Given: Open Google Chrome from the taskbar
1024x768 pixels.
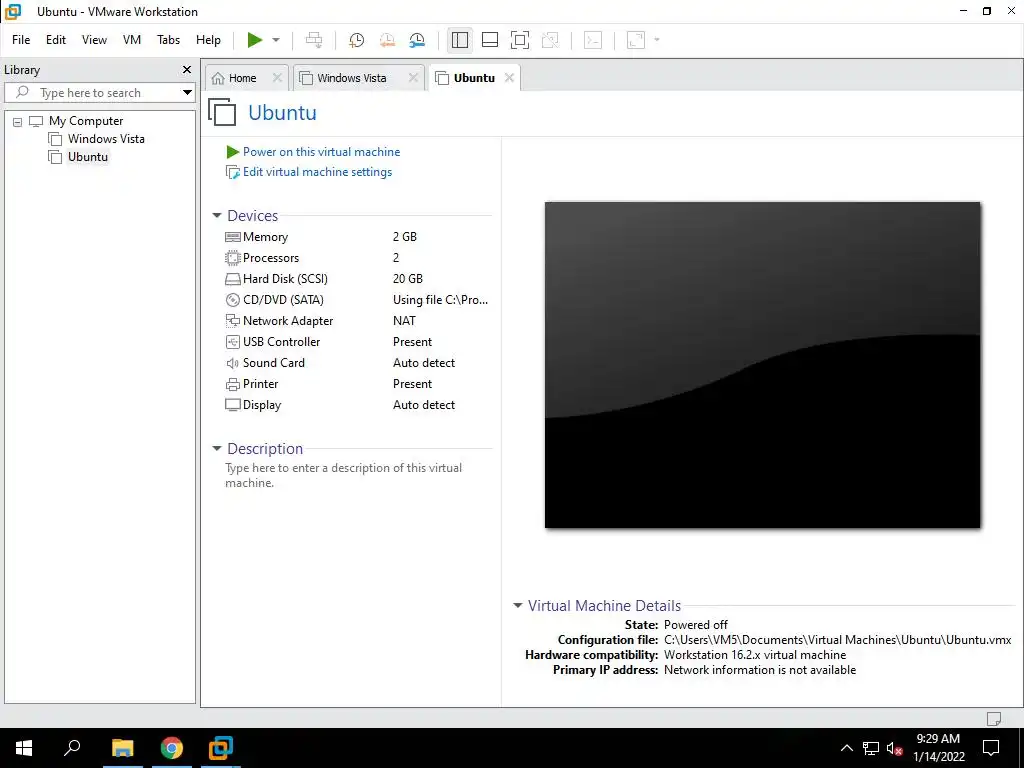Looking at the screenshot, I should coord(172,748).
